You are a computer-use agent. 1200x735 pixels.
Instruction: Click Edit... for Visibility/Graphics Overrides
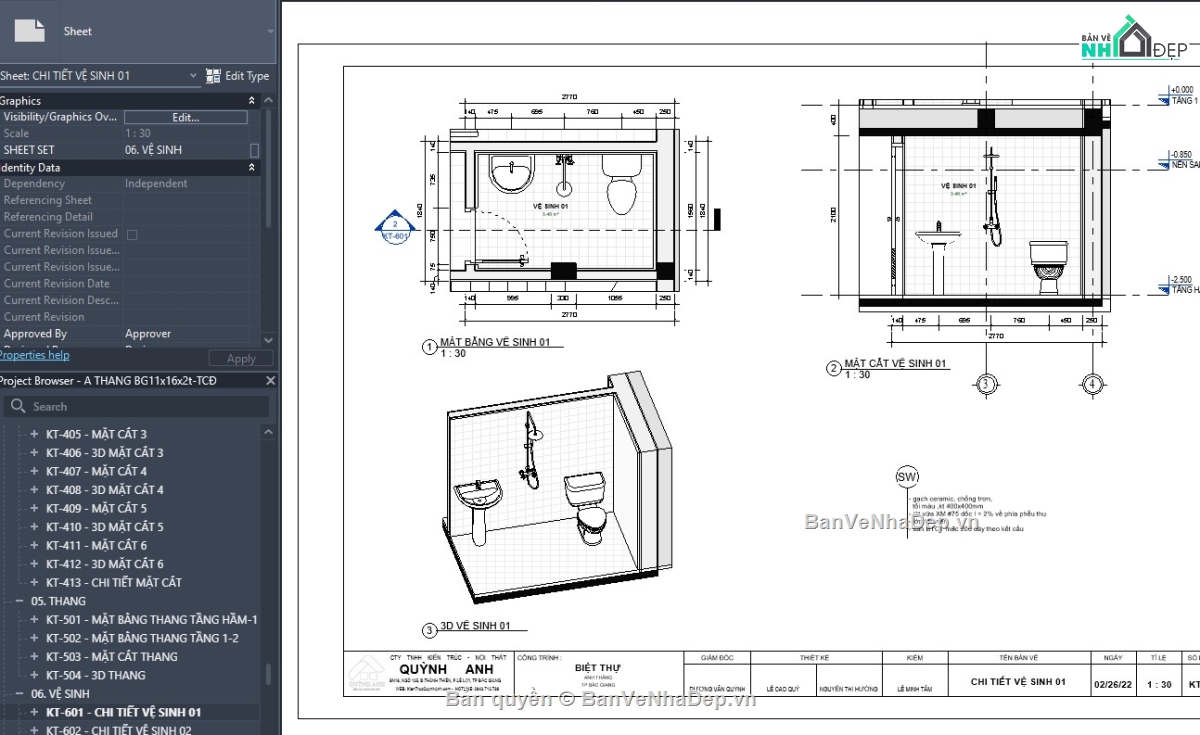(186, 117)
